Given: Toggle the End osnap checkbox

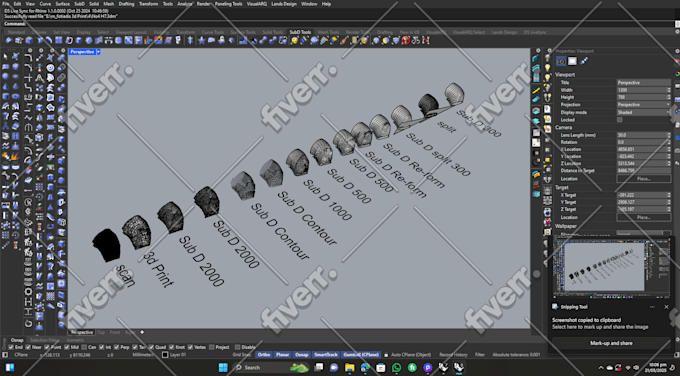Looking at the screenshot, I should click(12, 347).
